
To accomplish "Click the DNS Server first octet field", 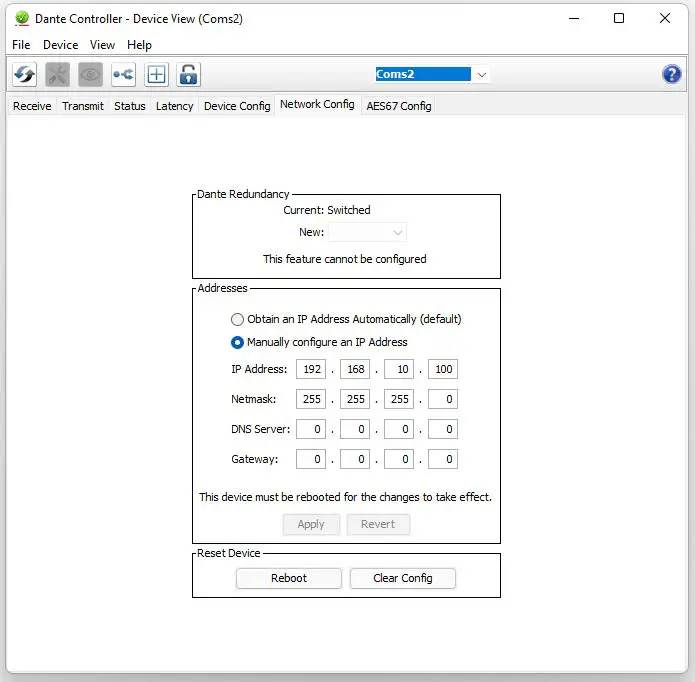I will (x=311, y=429).
